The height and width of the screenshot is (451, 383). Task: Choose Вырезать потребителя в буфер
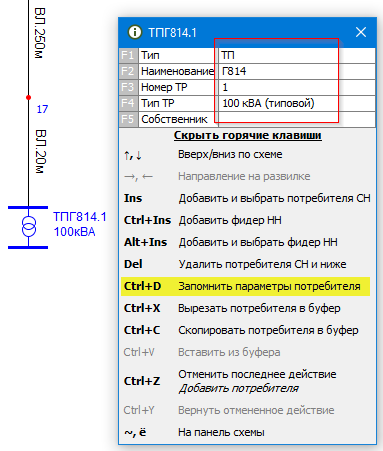(x=259, y=308)
